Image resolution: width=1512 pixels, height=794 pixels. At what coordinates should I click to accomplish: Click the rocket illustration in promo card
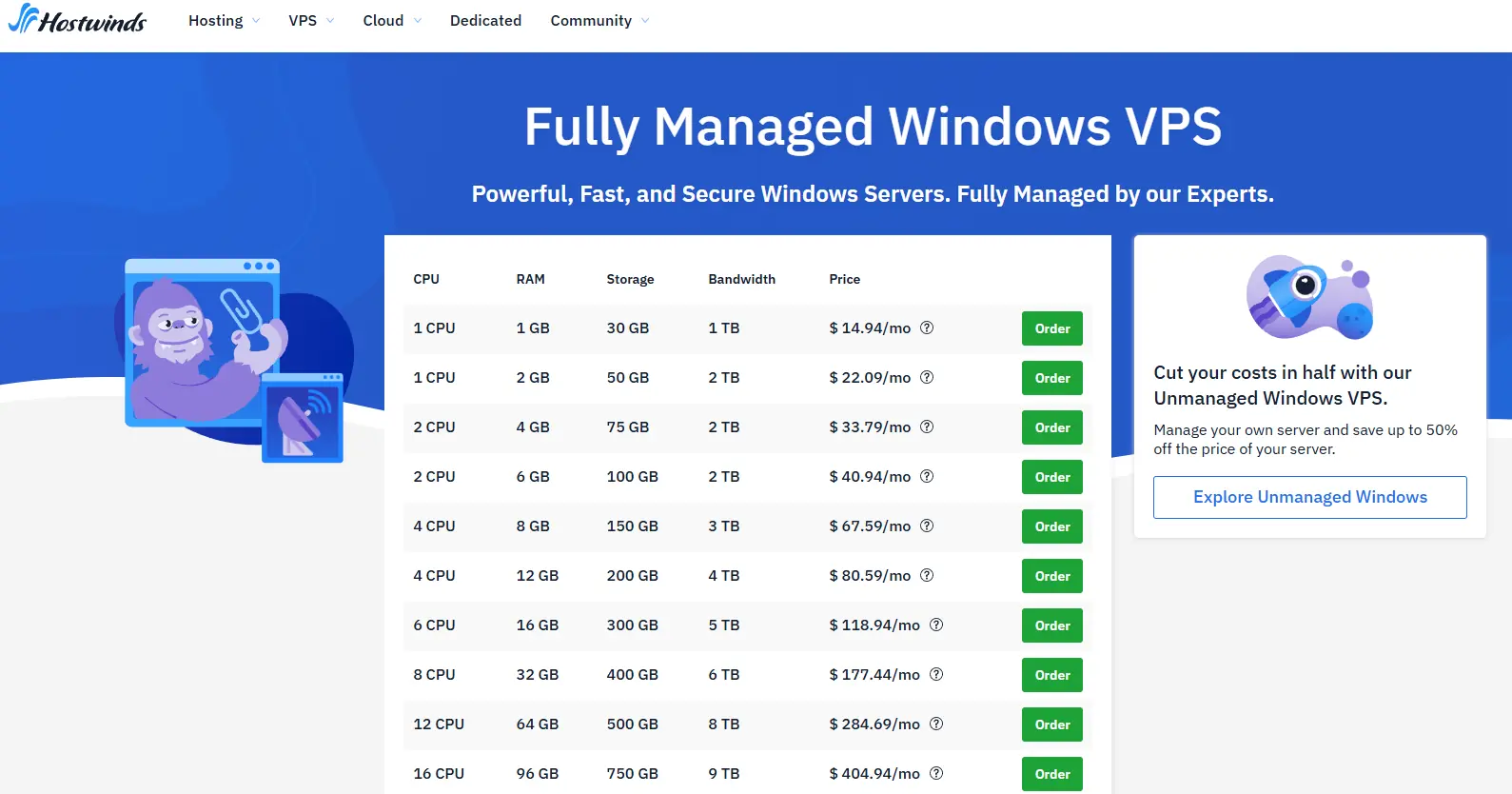[1310, 297]
